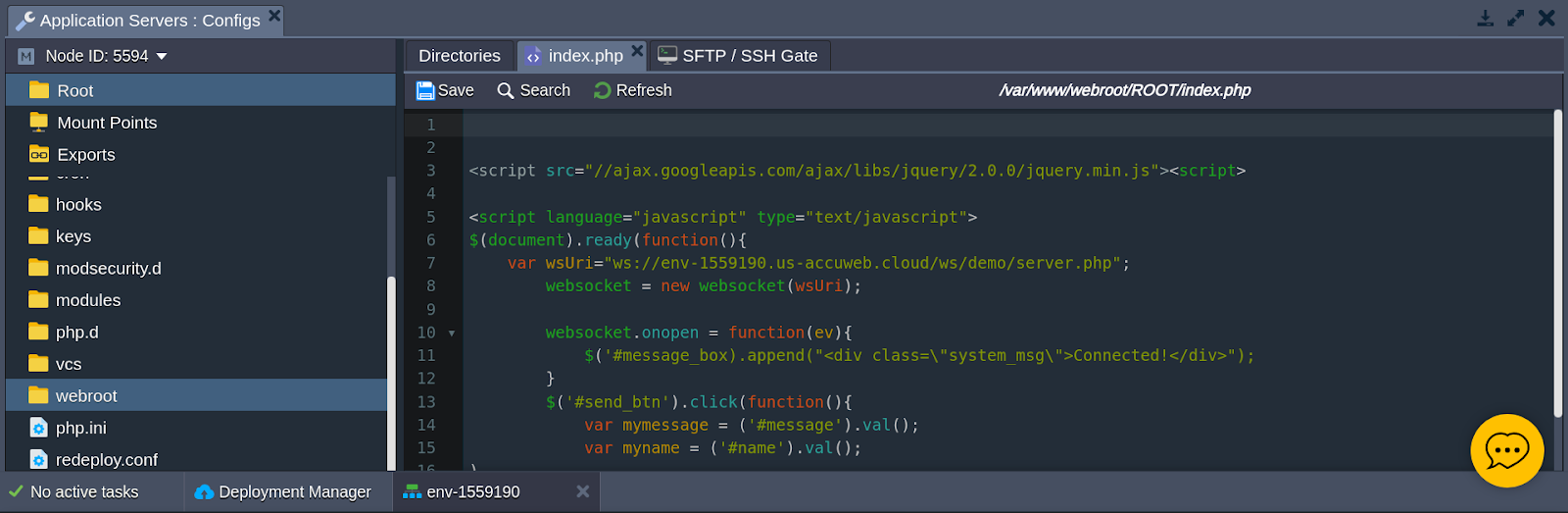Click the Search magnifier icon

506,90
